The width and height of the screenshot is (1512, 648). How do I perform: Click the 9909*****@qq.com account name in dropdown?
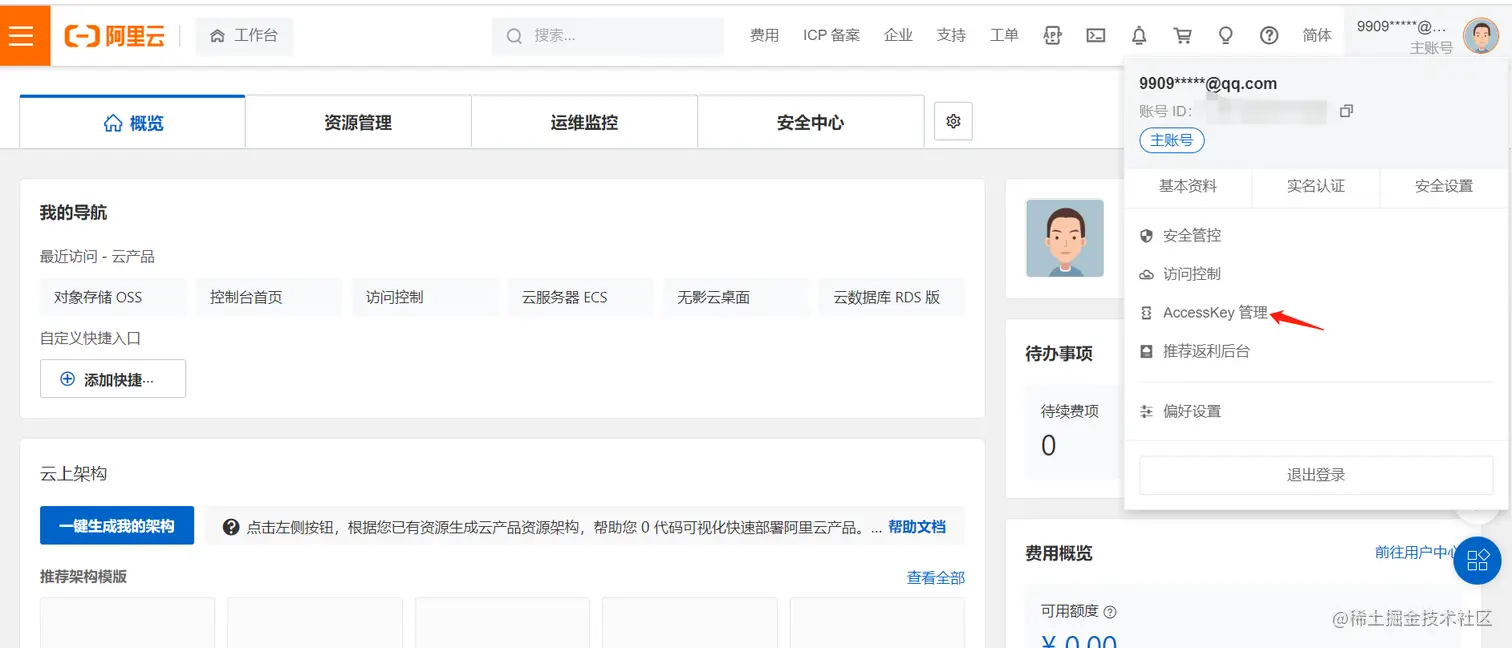[x=1208, y=84]
